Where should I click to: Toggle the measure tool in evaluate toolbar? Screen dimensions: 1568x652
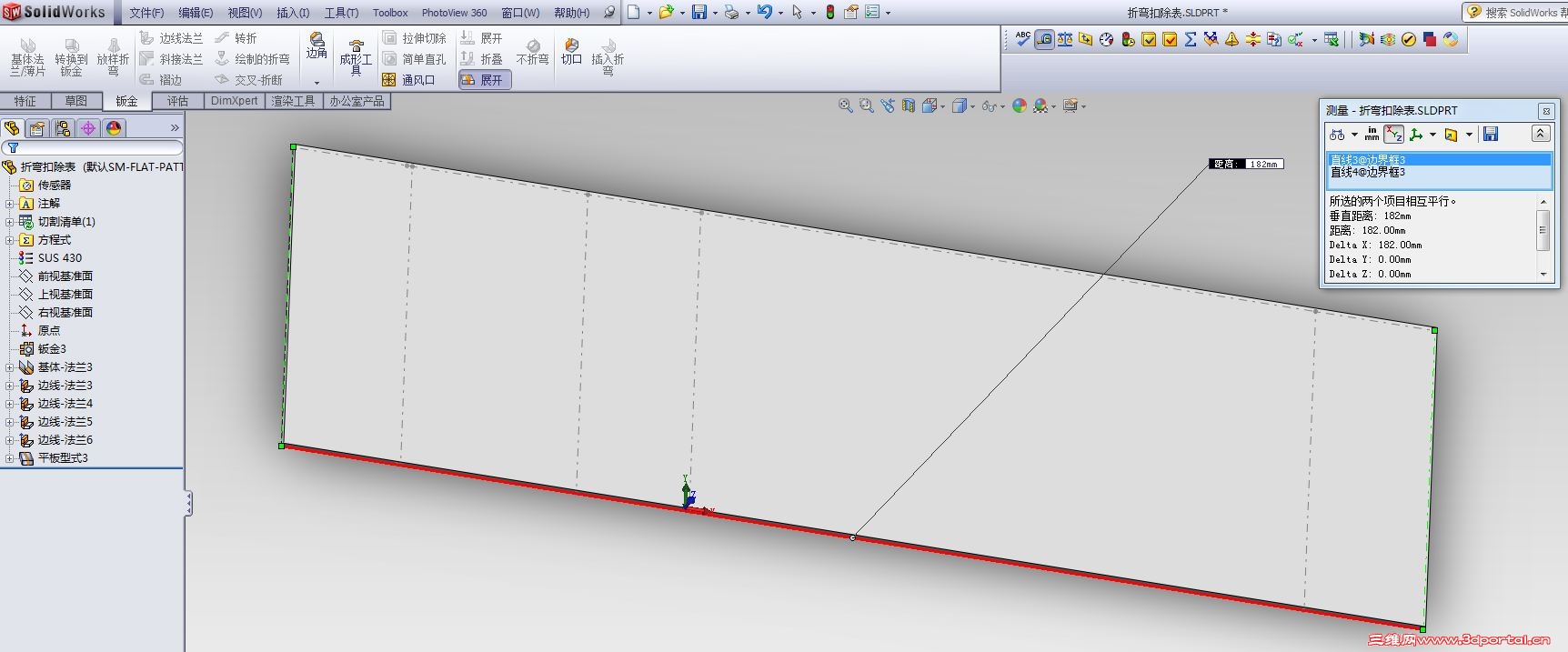pyautogui.click(x=1044, y=39)
